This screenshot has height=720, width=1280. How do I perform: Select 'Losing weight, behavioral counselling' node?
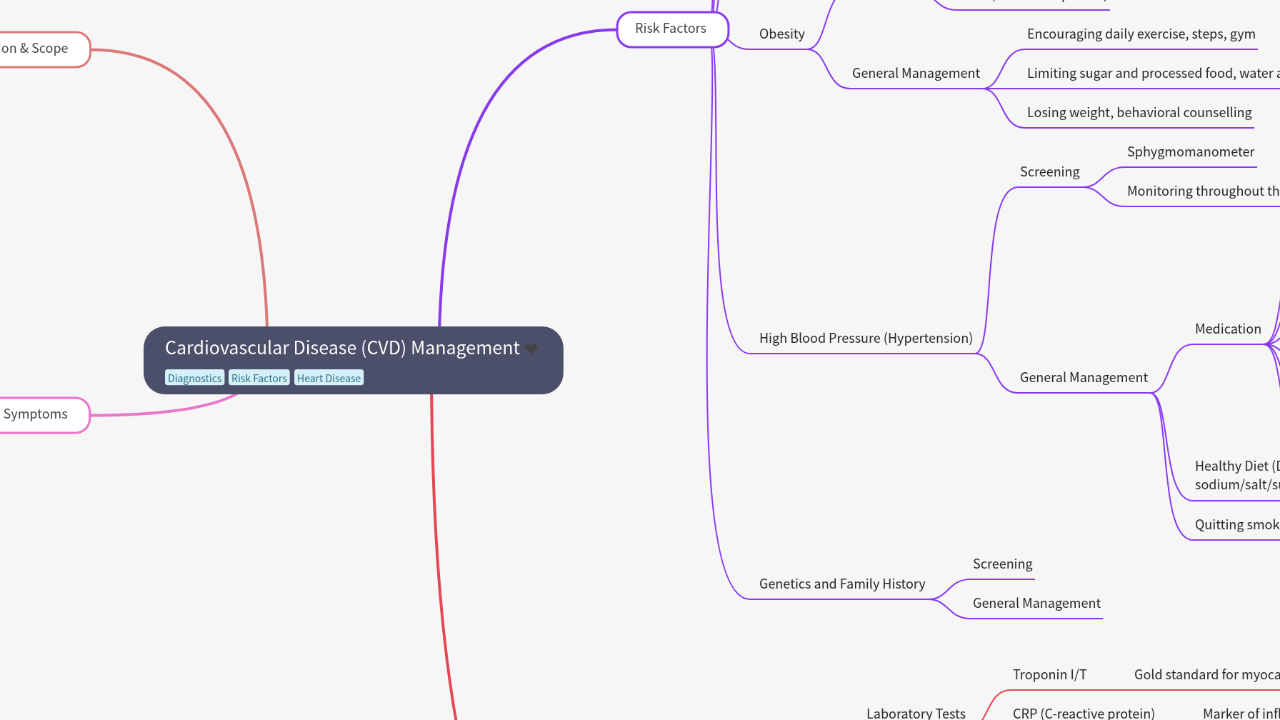(x=1138, y=112)
